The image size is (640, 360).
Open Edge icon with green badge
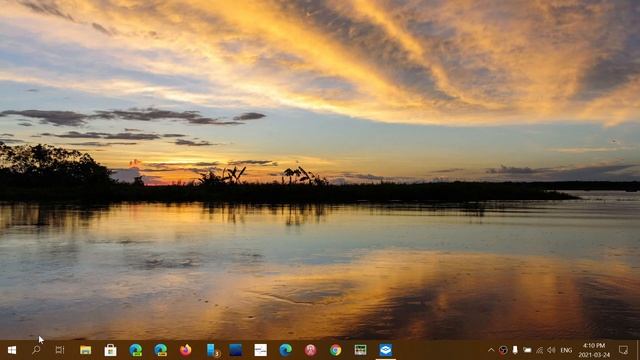tap(136, 350)
